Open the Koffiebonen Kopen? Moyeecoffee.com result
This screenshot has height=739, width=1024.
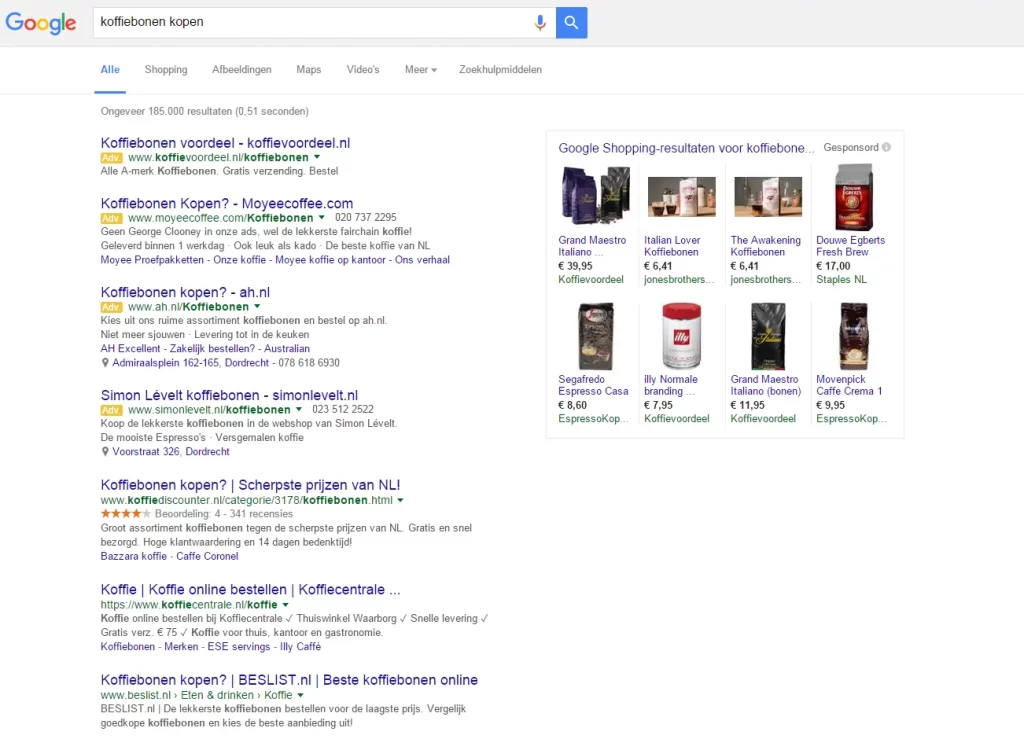[x=227, y=203]
